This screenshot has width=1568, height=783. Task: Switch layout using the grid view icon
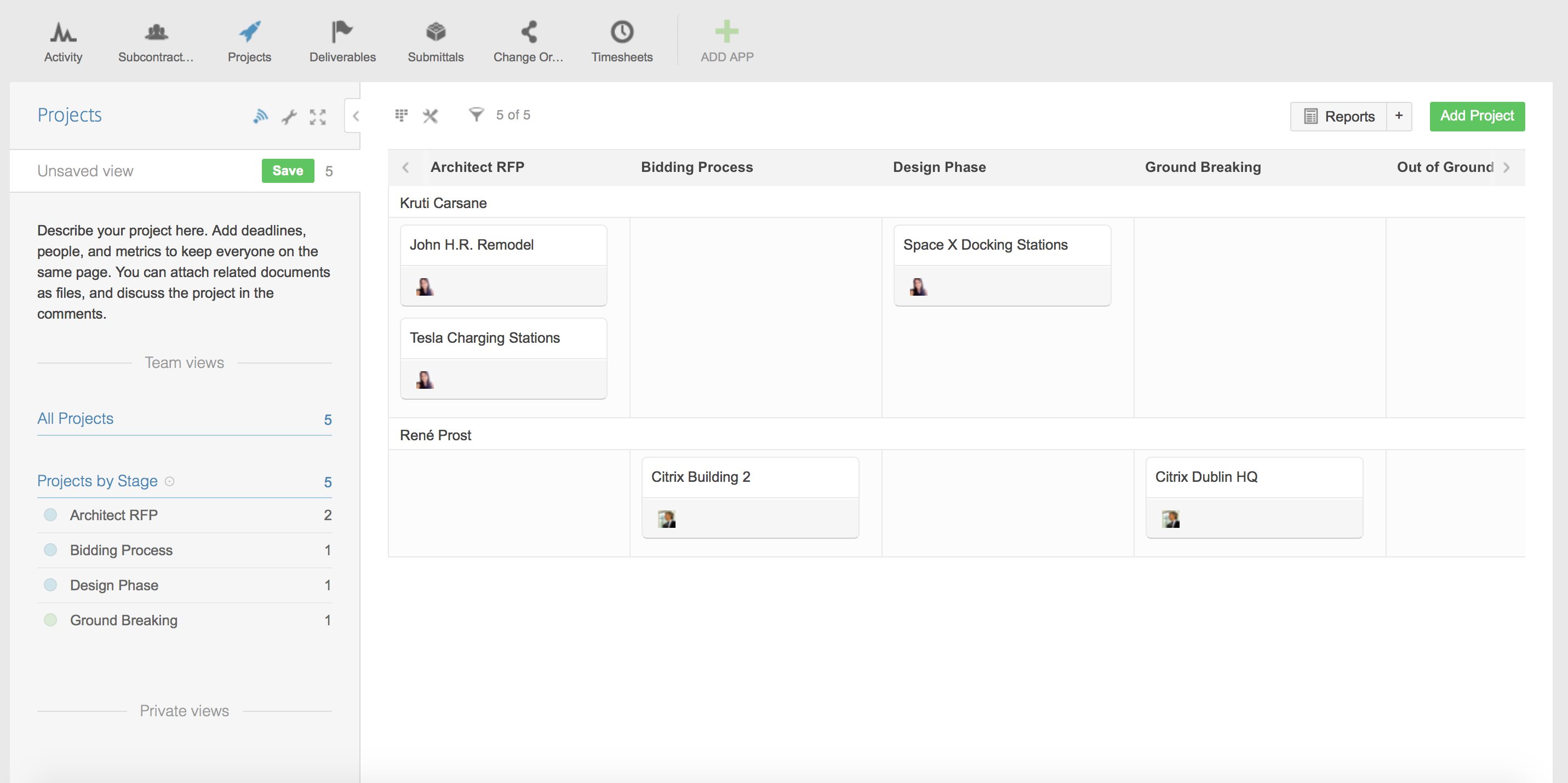coord(401,115)
